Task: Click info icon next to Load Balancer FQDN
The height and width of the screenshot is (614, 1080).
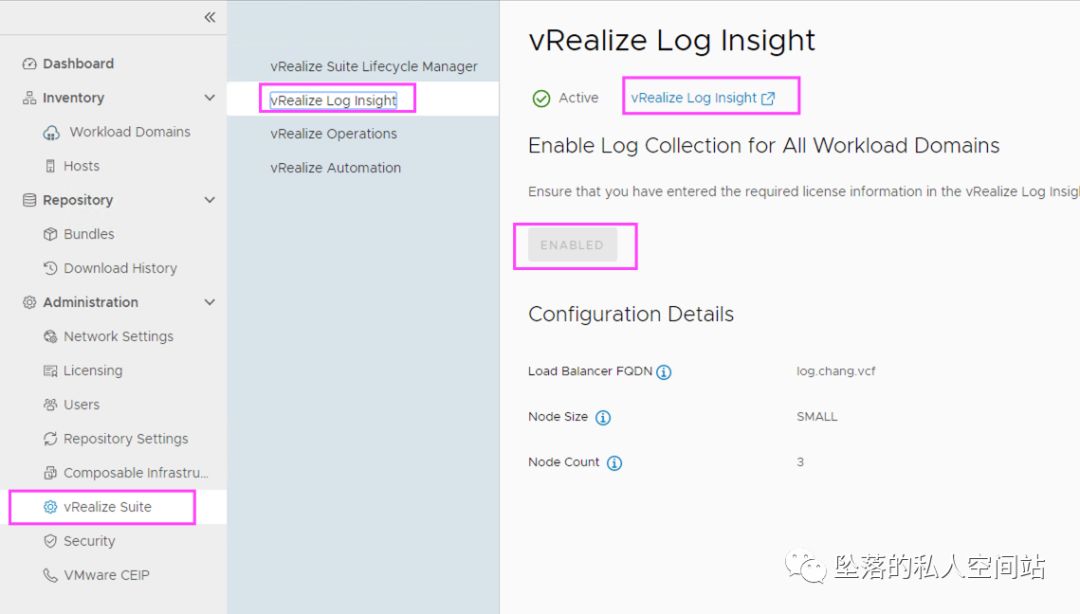Action: click(664, 372)
